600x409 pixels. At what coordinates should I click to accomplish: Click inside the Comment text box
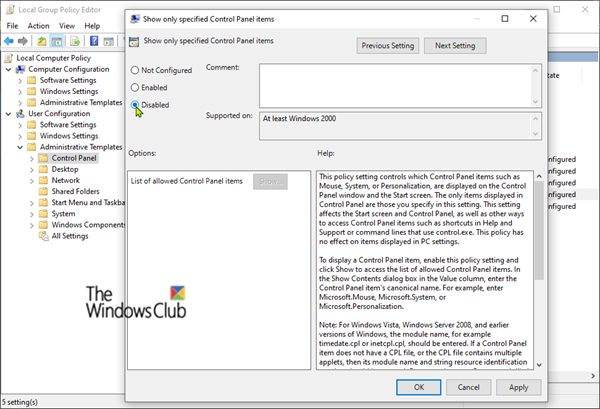pyautogui.click(x=396, y=86)
